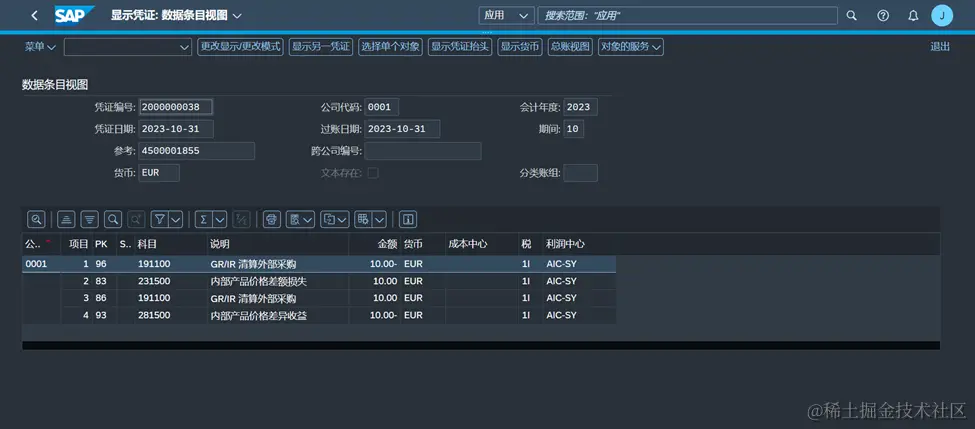Click 金额 column header
975x429 pixels.
pos(374,244)
